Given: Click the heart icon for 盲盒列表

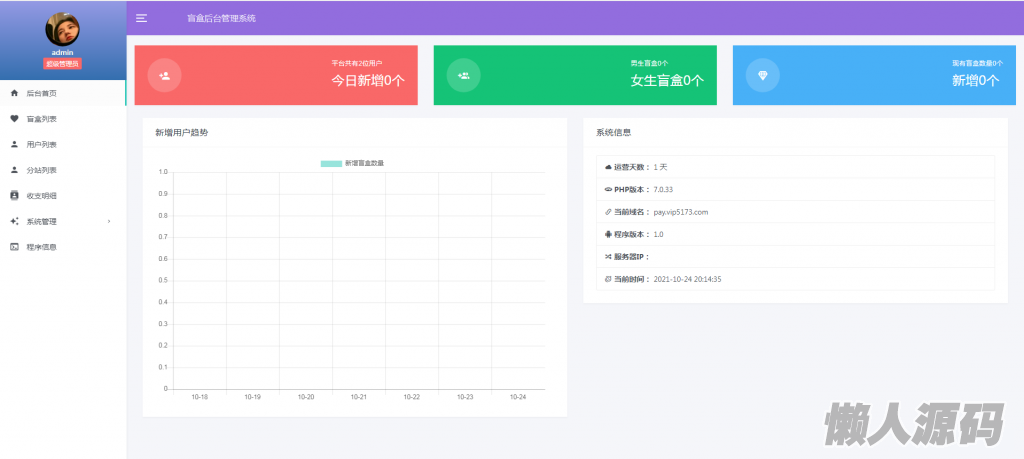Looking at the screenshot, I should pos(14,119).
